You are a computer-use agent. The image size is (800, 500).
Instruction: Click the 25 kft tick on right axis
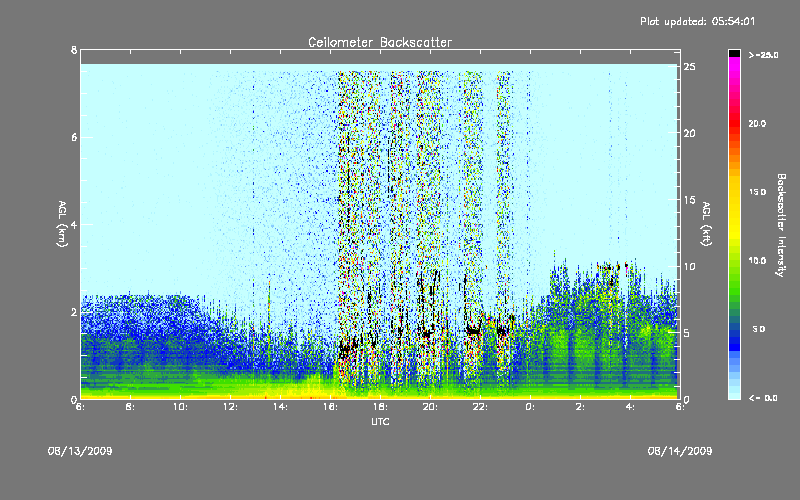(x=690, y=67)
